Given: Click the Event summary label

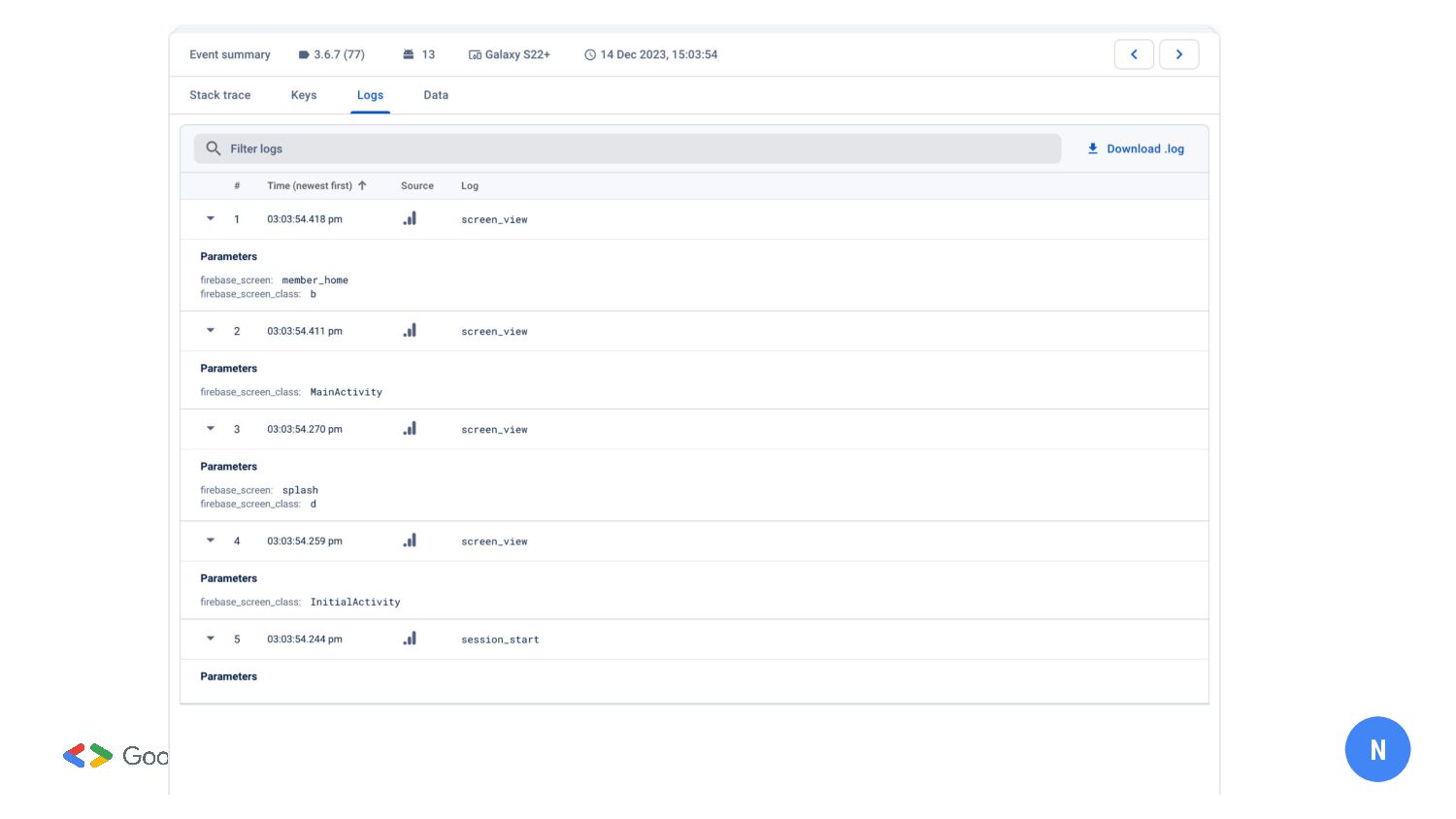Looking at the screenshot, I should [x=230, y=54].
